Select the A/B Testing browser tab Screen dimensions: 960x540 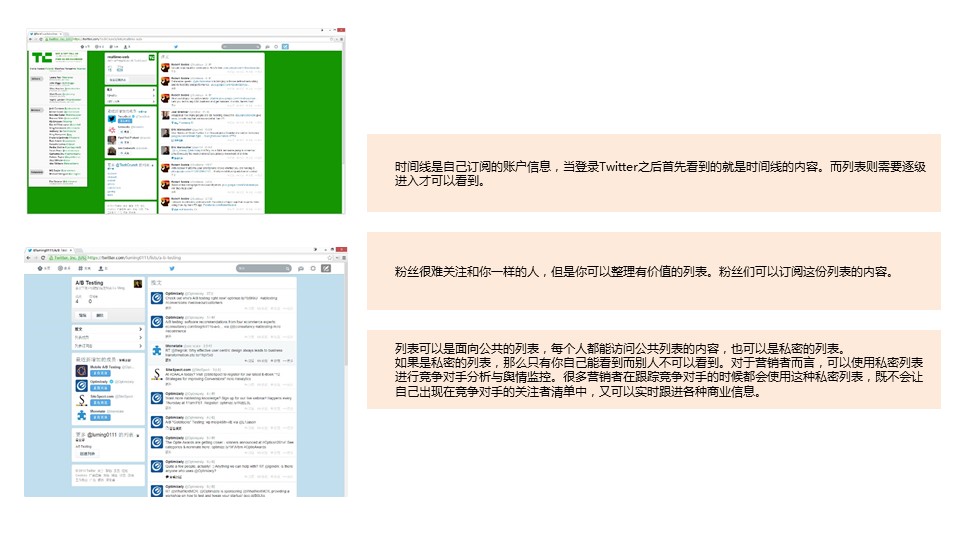[x=50, y=250]
